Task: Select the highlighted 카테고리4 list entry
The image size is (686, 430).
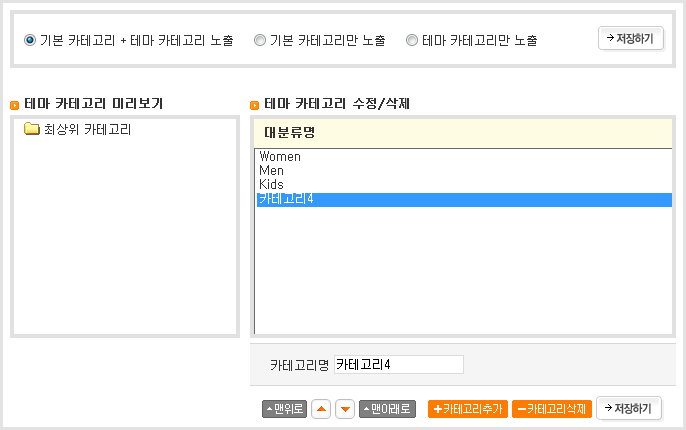Action: [x=287, y=200]
